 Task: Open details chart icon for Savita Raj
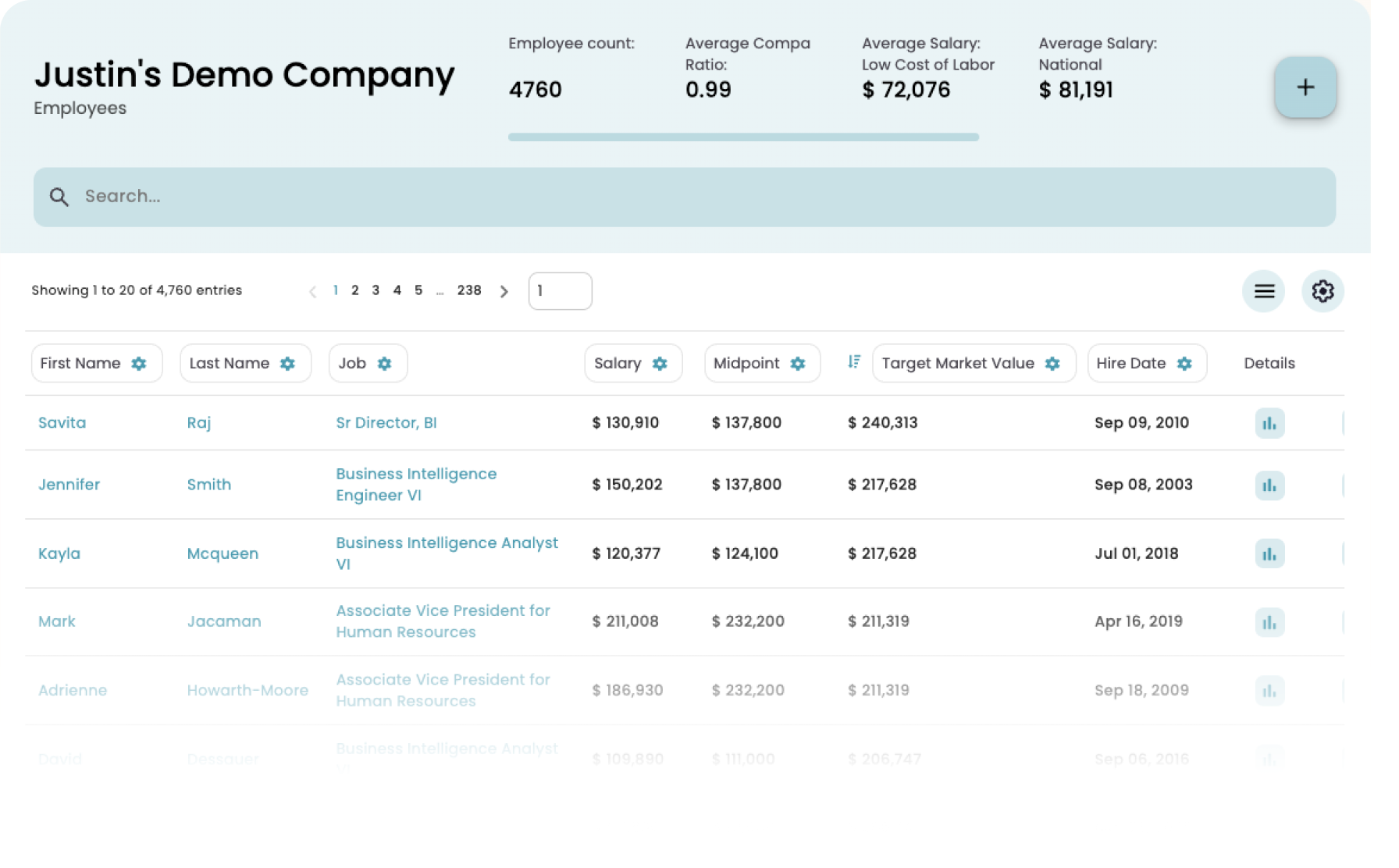[1269, 423]
